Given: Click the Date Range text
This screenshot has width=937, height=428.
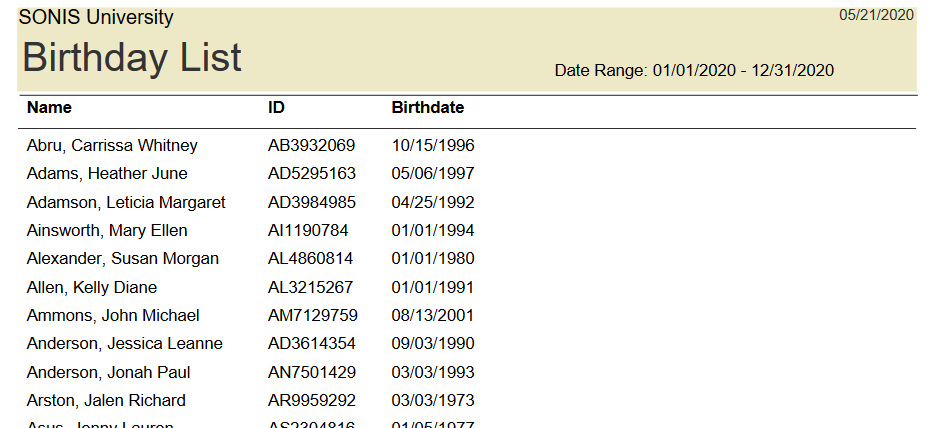Looking at the screenshot, I should [x=694, y=70].
